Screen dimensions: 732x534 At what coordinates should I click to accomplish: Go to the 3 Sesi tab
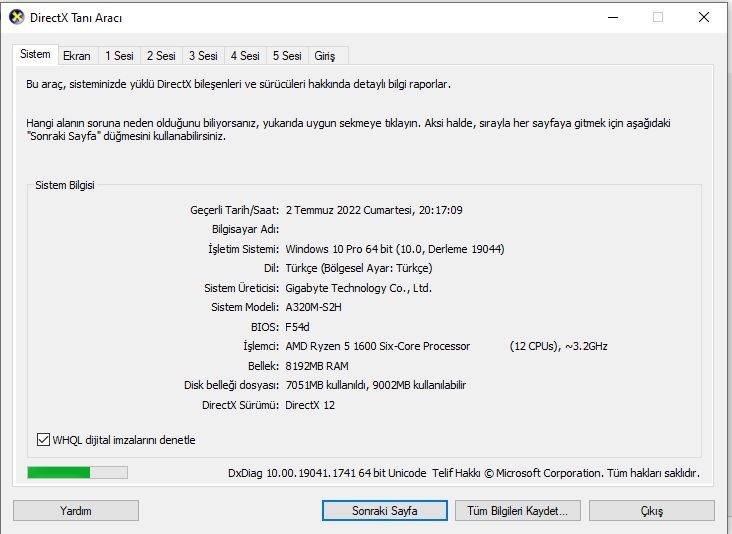(x=203, y=56)
